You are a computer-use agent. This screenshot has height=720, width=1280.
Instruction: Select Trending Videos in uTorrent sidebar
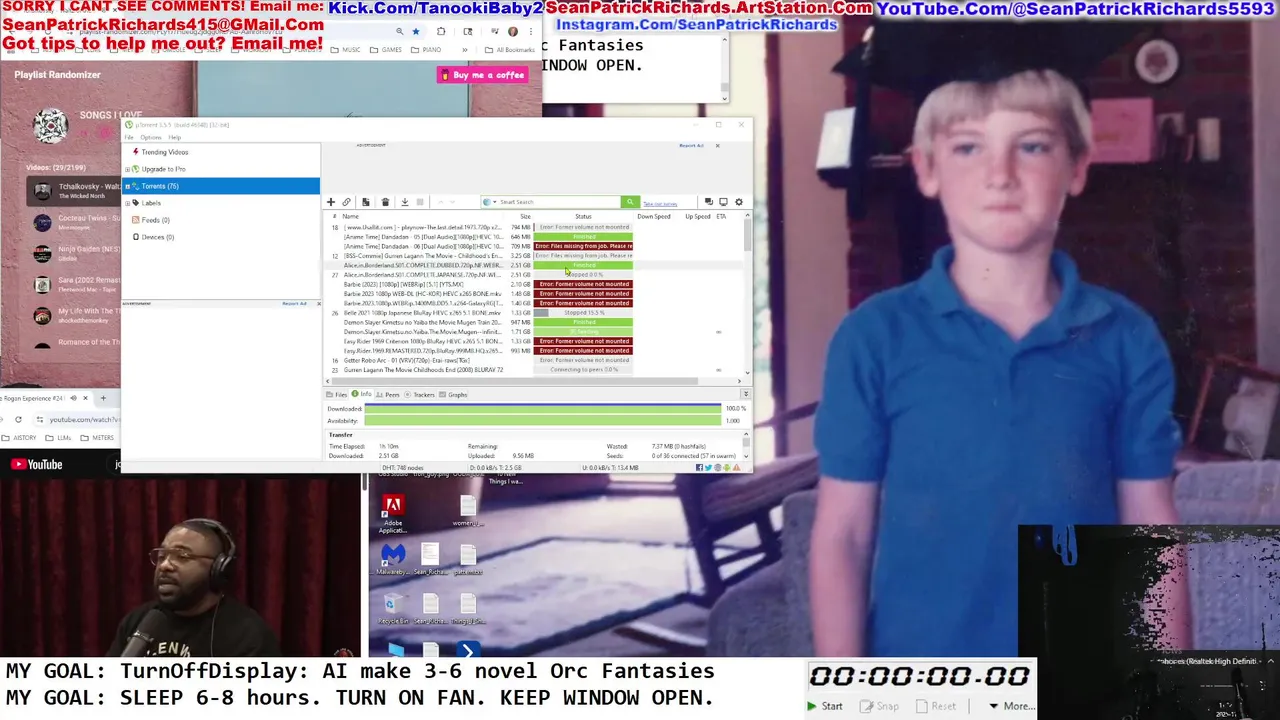[x=165, y=152]
